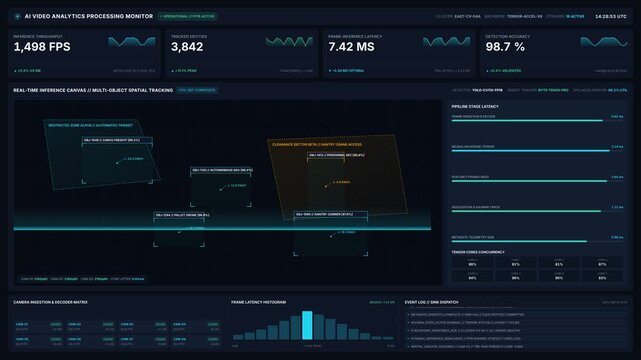This screenshot has height=360, width=641.
Task: Select the CHECKPOINT_HEARTBEAT_ACK event log row
Action: [x=517, y=331]
